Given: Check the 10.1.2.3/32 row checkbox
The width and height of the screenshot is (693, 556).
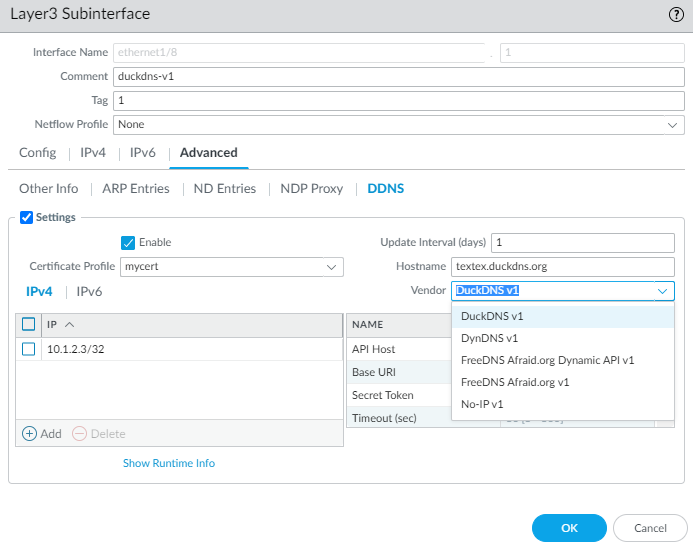Looking at the screenshot, I should [x=29, y=348].
